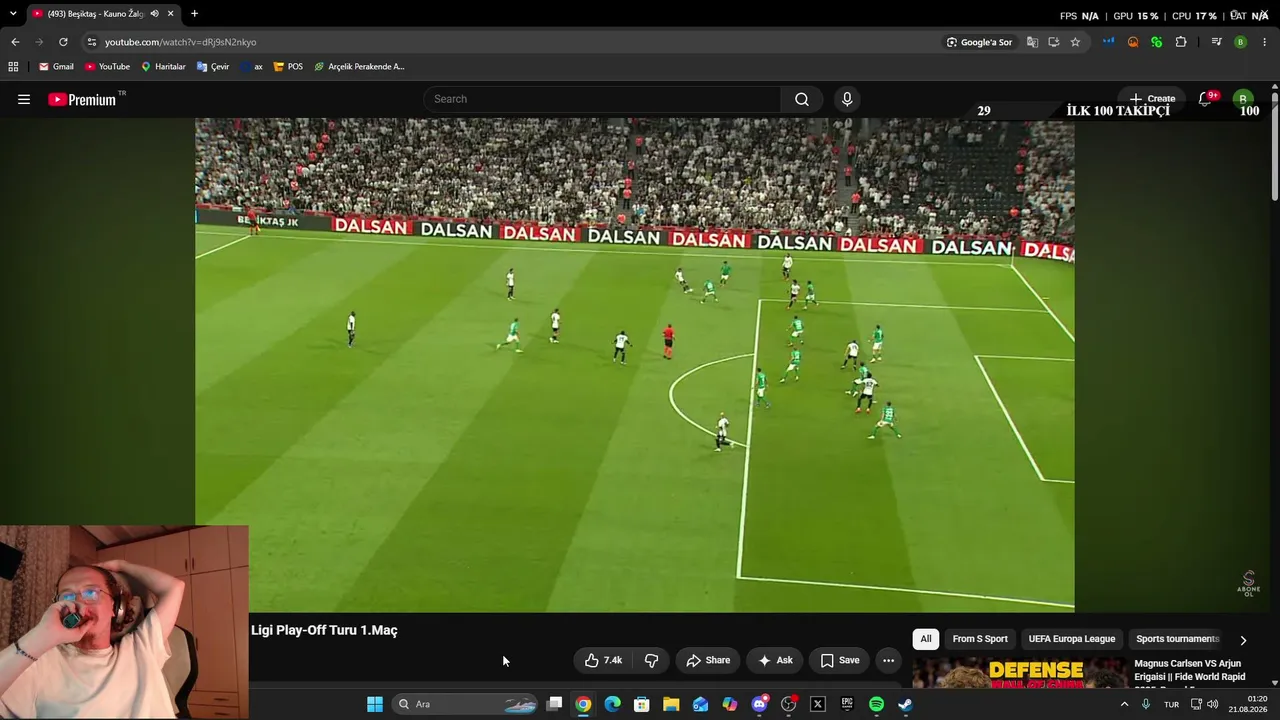
Task: Open a new Chrome tab
Action: pos(194,14)
